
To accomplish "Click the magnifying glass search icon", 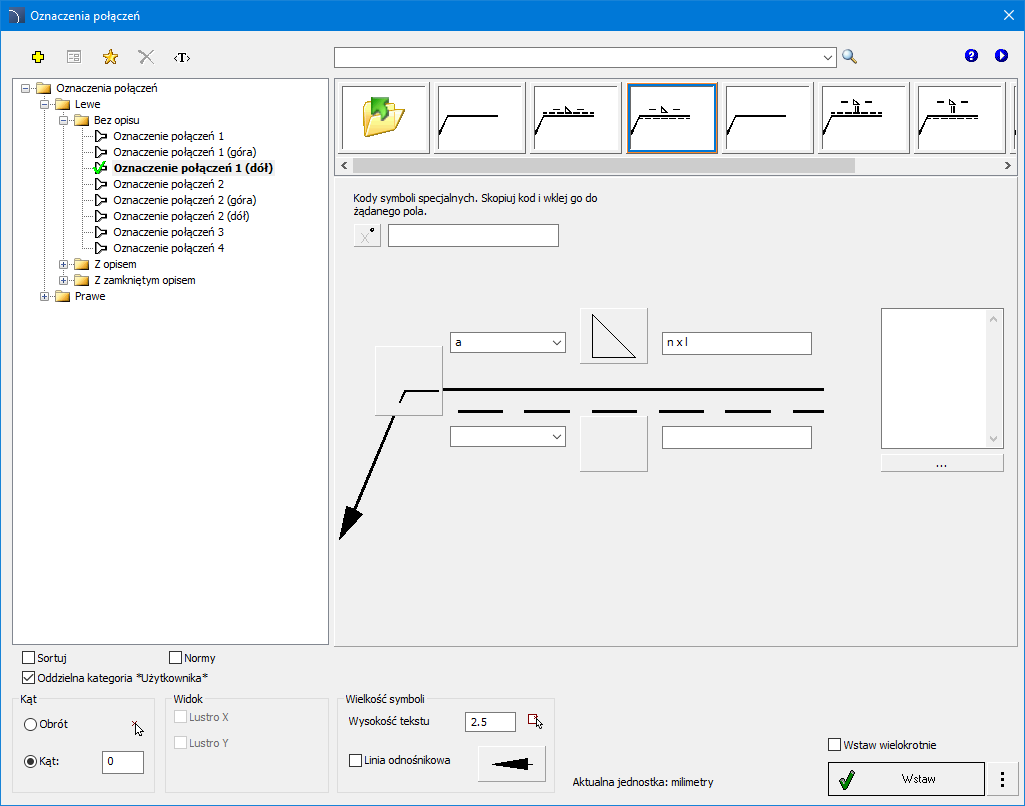I will pos(850,57).
